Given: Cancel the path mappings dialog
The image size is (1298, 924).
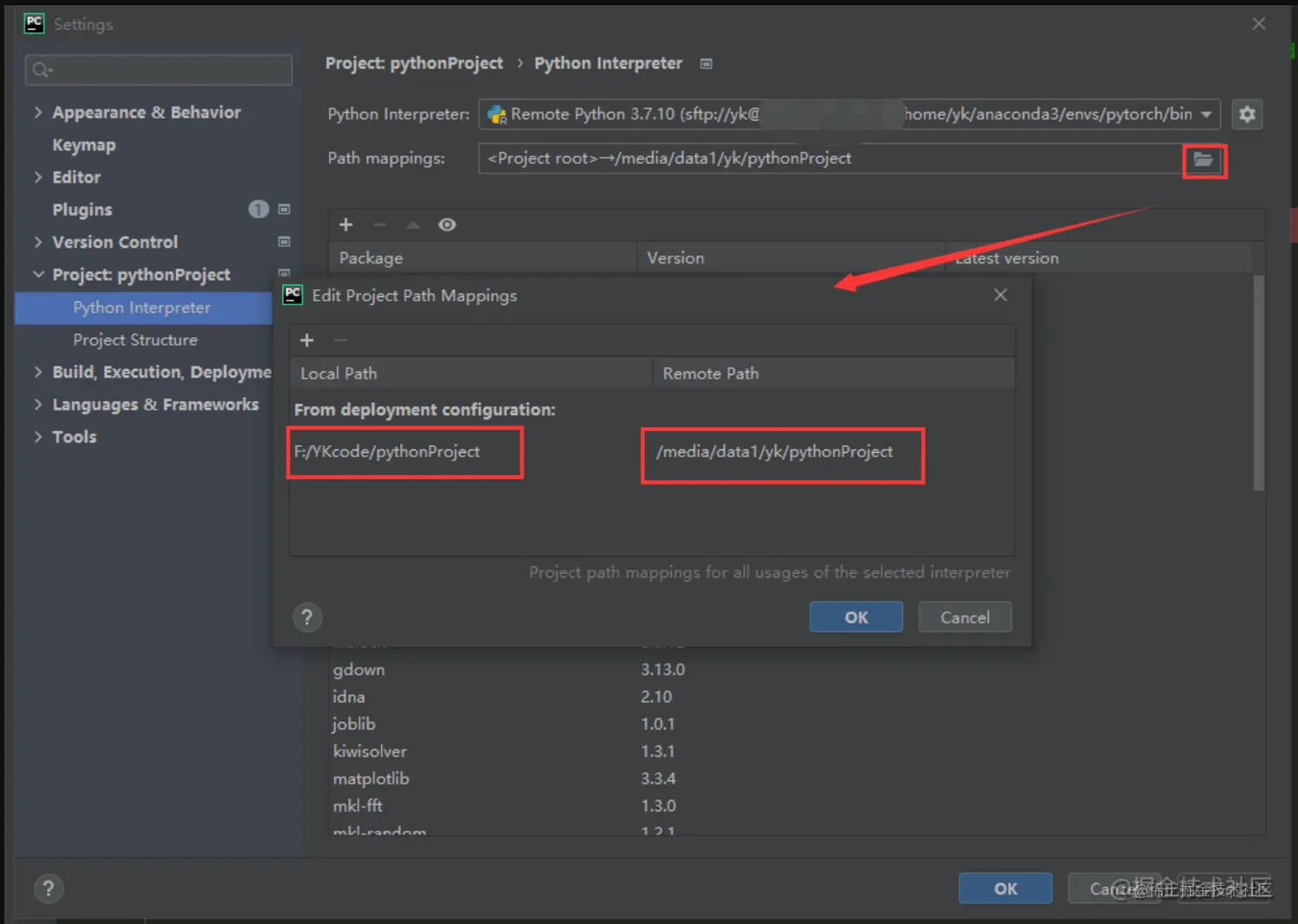Looking at the screenshot, I should (965, 617).
